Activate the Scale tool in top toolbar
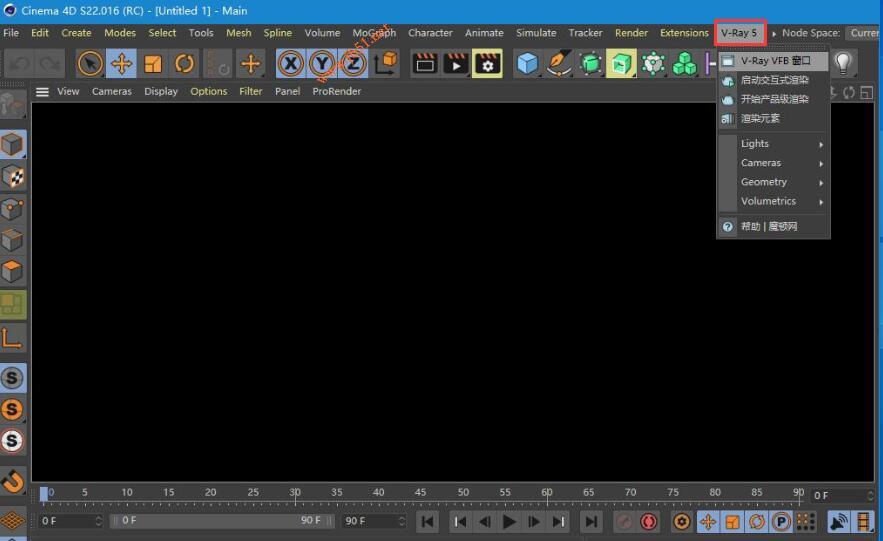 (x=153, y=64)
